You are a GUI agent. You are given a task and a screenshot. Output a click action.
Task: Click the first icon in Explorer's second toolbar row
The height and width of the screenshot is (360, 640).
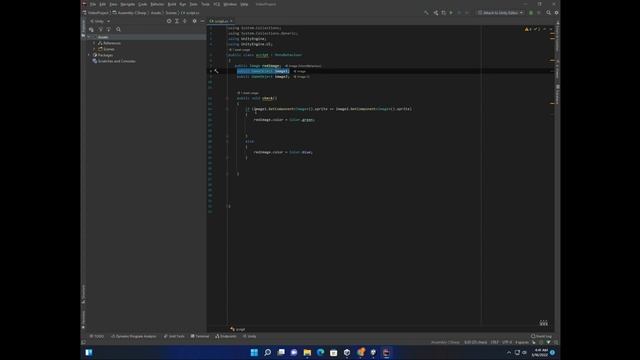click(x=91, y=29)
